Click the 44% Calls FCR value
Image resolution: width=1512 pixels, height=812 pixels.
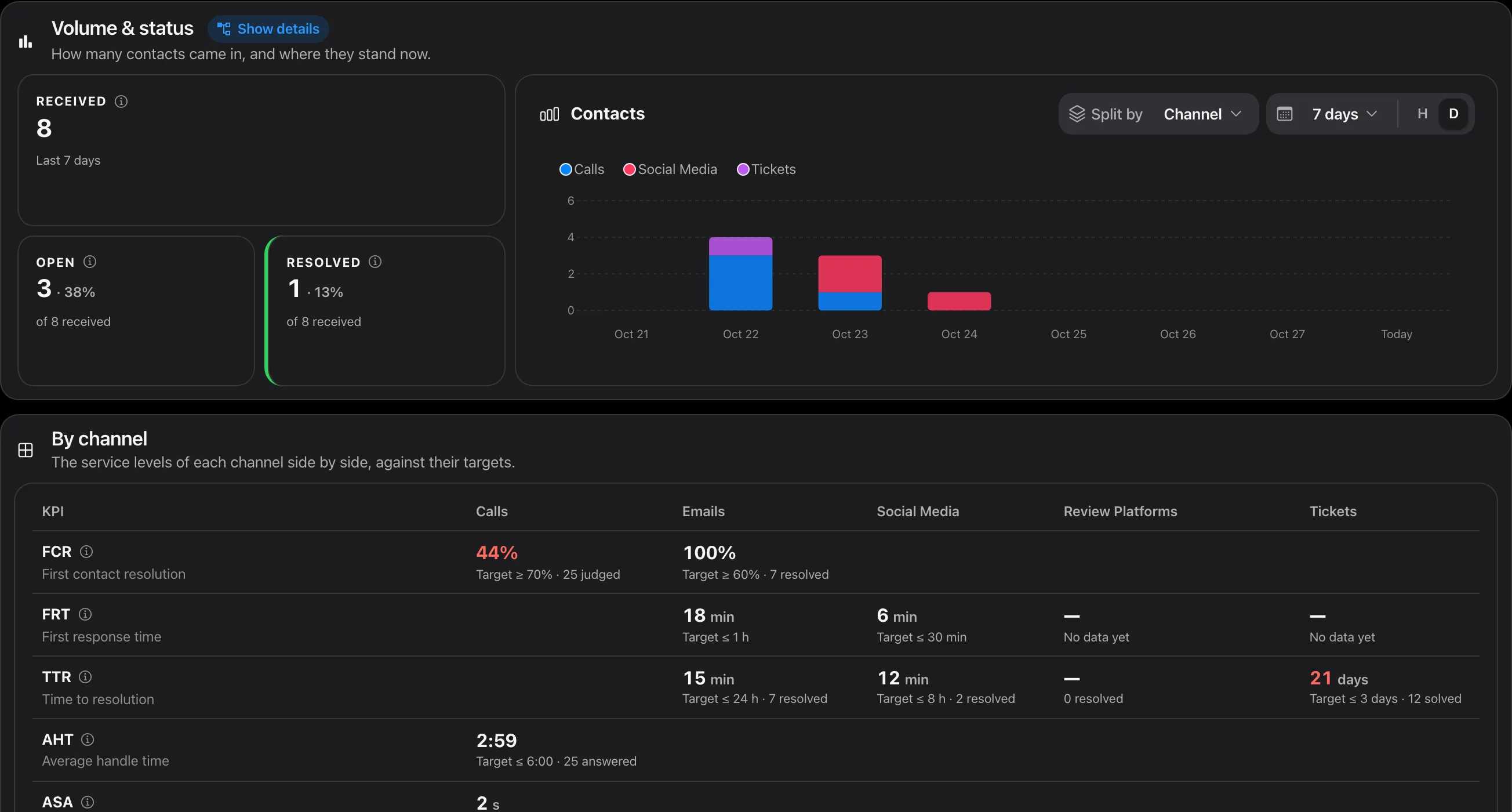tap(497, 553)
